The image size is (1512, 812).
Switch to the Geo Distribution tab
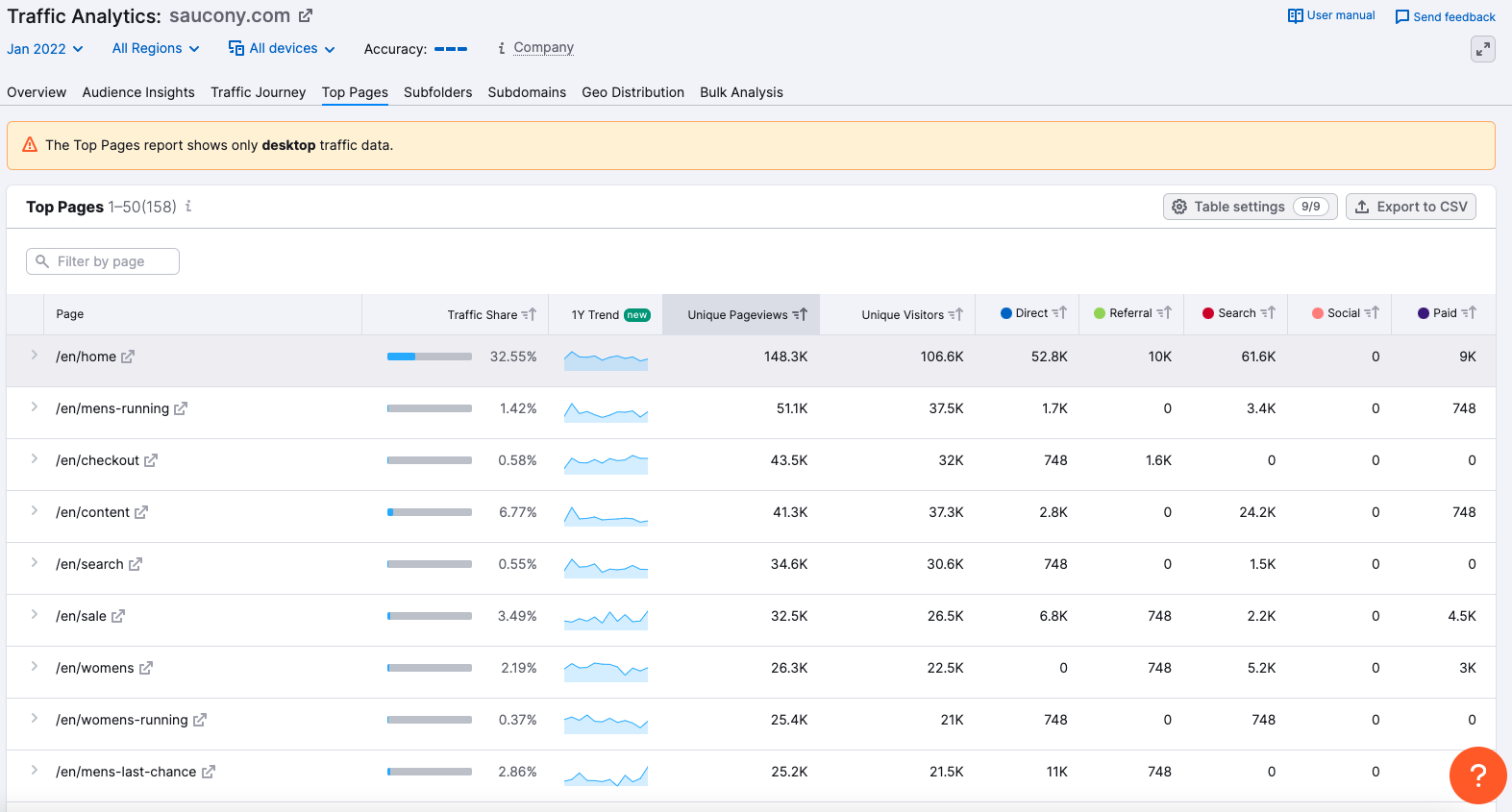632,92
